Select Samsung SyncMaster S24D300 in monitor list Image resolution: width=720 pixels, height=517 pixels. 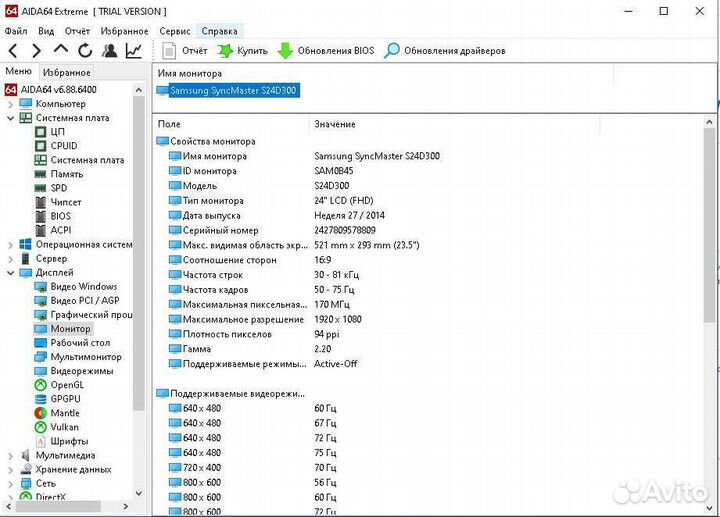click(x=233, y=90)
